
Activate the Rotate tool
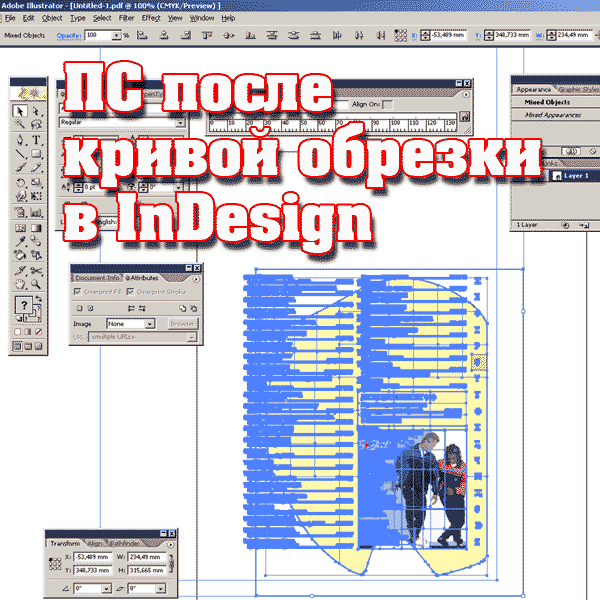pos(20,183)
